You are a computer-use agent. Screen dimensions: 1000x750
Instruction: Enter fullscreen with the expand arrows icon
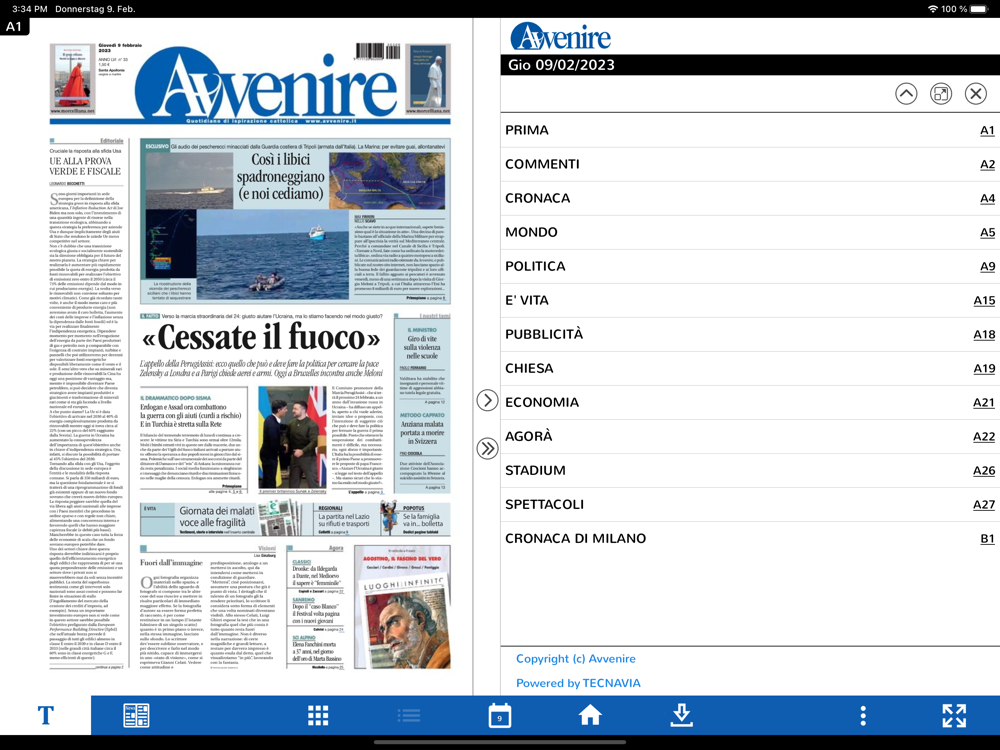click(x=954, y=716)
